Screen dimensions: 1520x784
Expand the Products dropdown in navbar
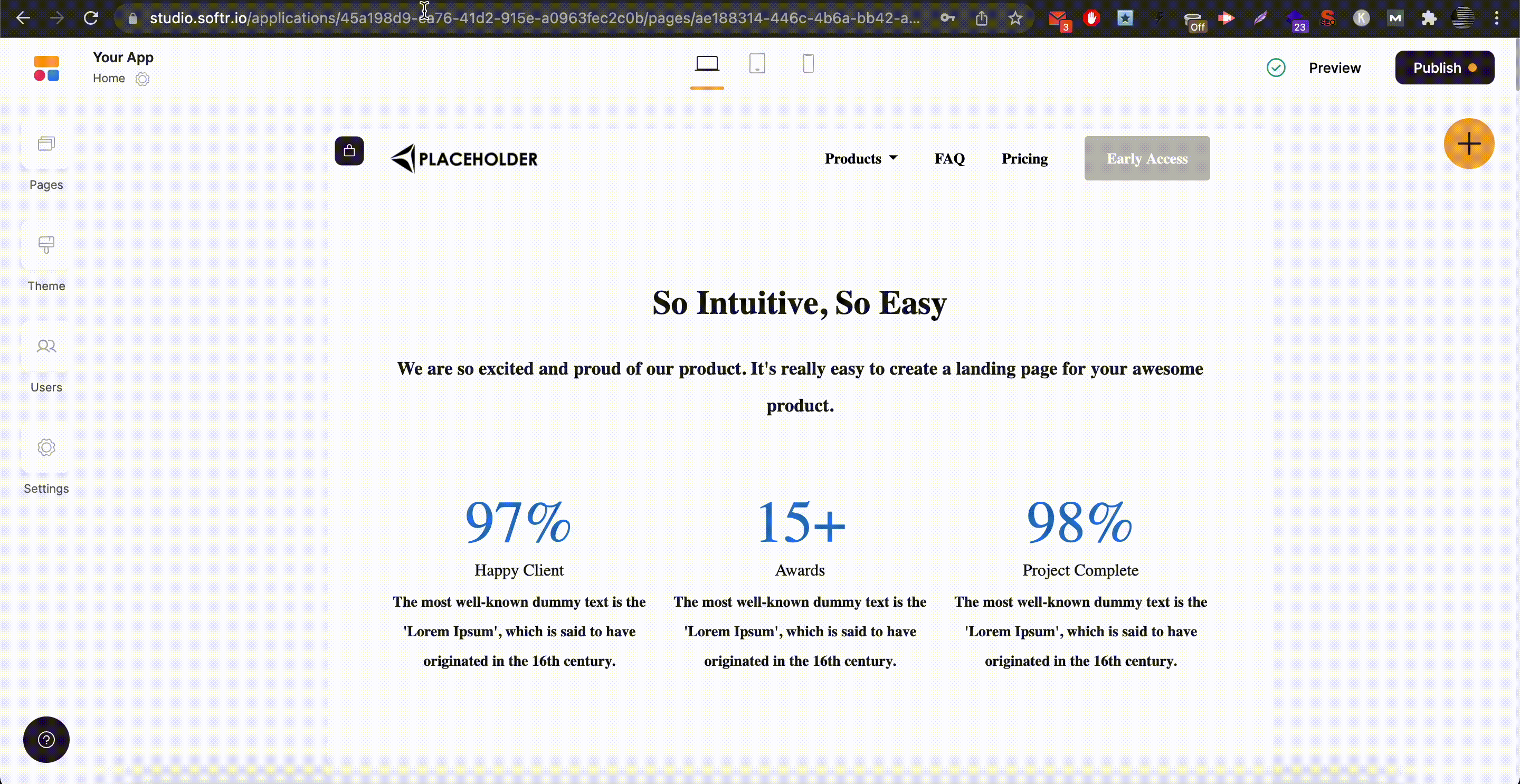[x=860, y=159]
